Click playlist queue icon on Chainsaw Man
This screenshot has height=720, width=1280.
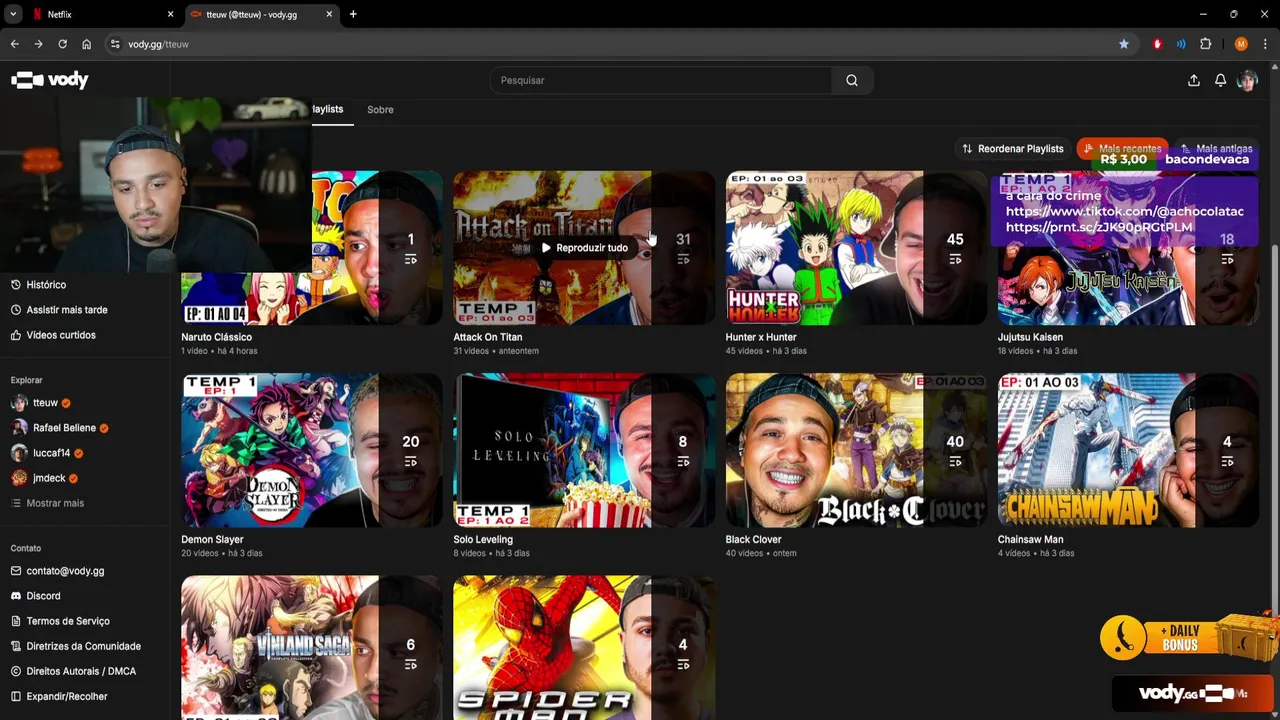point(1227,462)
